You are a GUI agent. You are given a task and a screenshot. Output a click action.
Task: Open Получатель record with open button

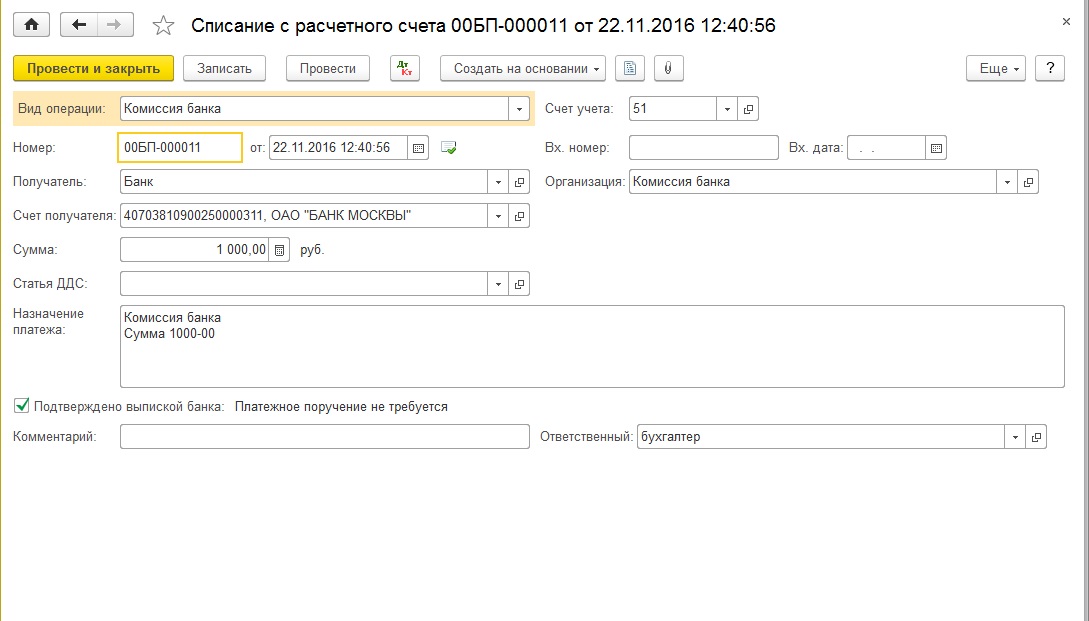(519, 182)
